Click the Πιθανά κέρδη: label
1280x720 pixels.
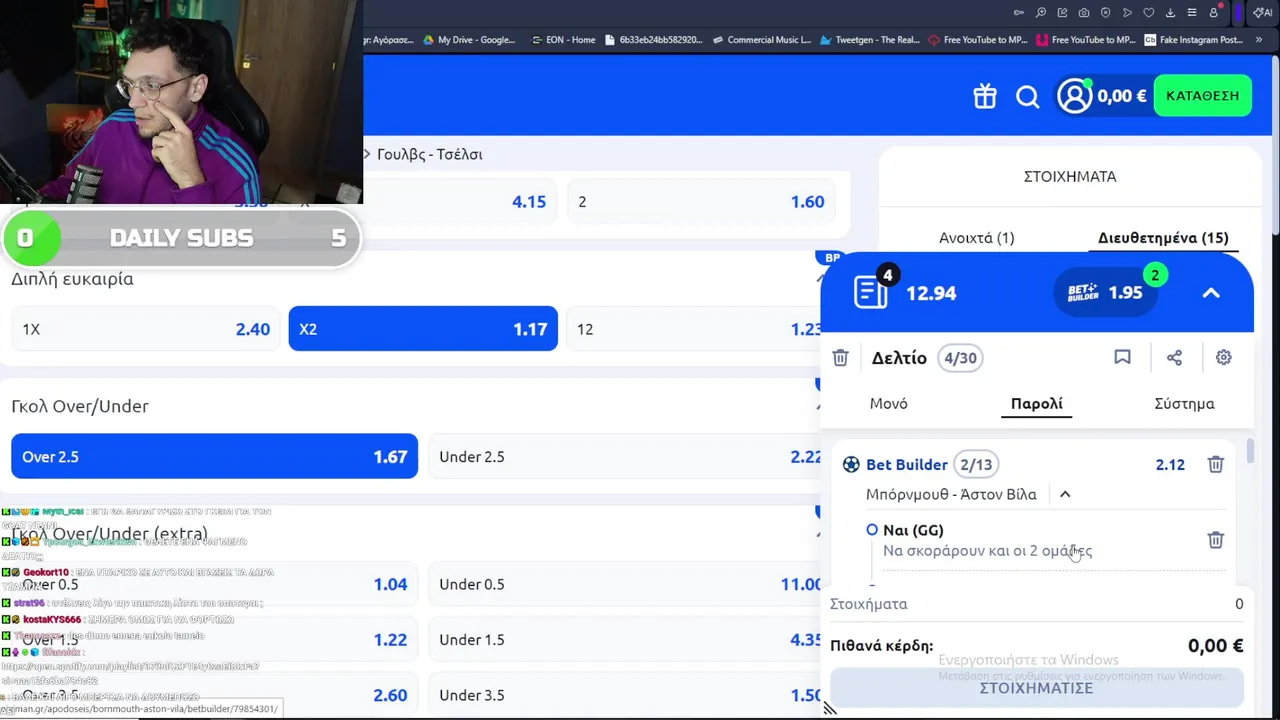tap(881, 646)
